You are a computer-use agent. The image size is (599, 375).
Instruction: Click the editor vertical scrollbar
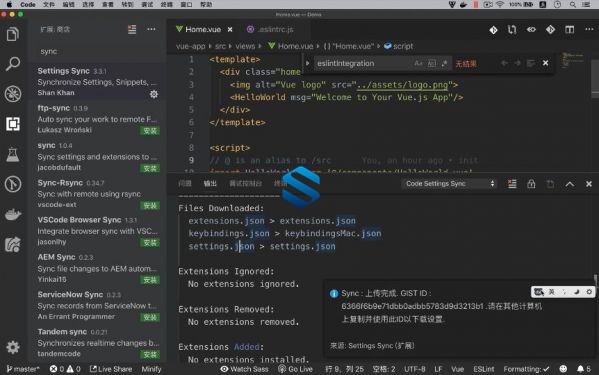[x=595, y=79]
